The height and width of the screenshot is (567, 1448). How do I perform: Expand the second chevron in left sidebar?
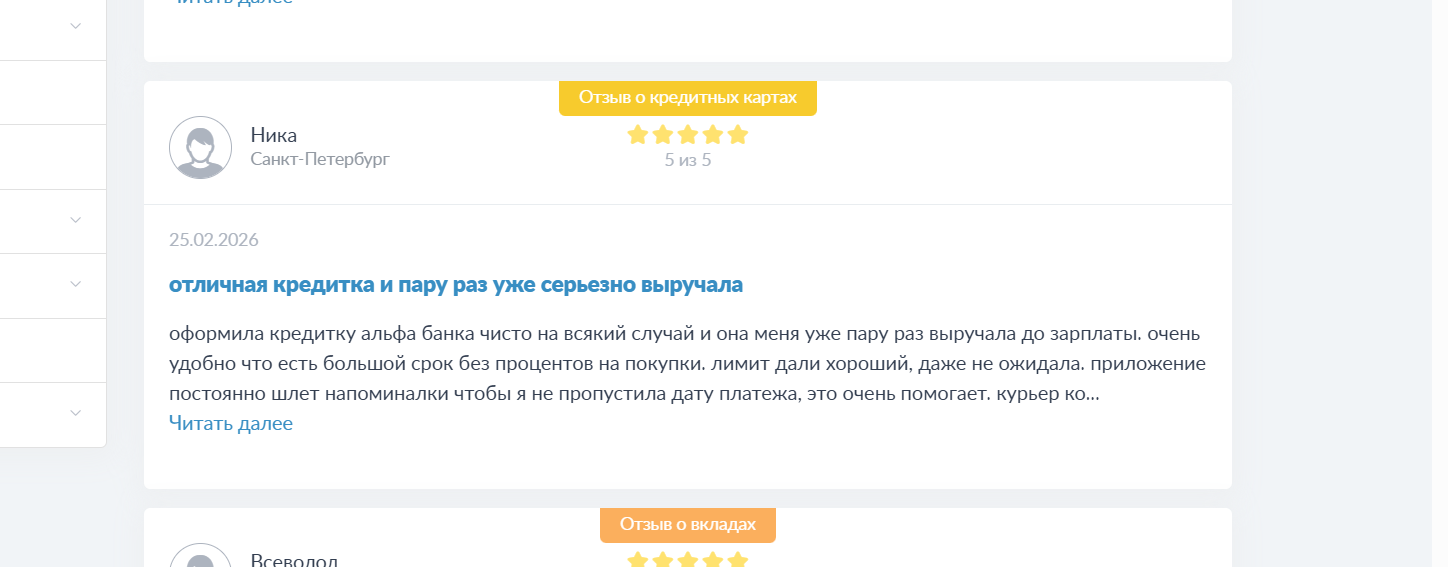(75, 220)
